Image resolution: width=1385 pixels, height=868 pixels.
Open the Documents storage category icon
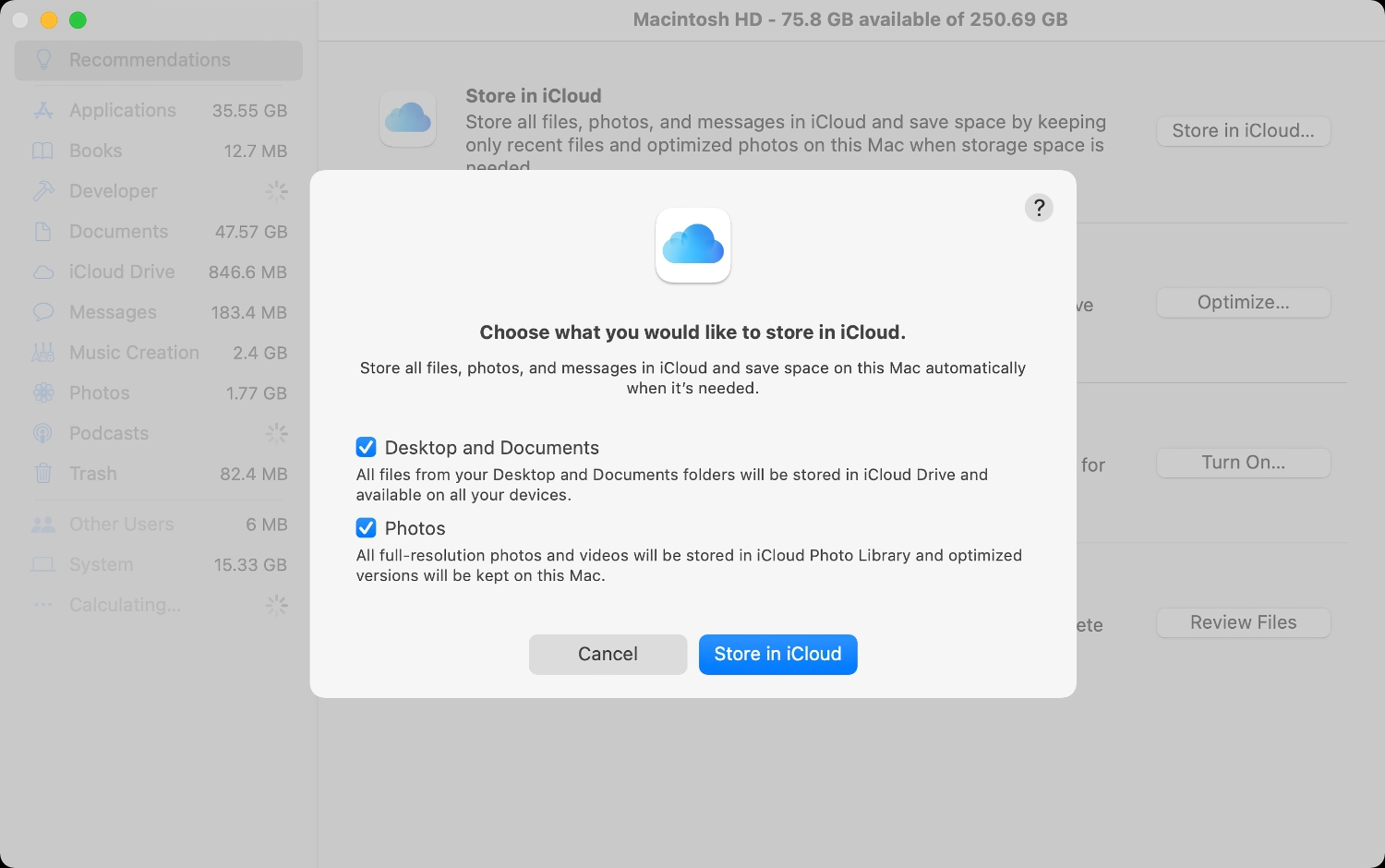tap(42, 231)
